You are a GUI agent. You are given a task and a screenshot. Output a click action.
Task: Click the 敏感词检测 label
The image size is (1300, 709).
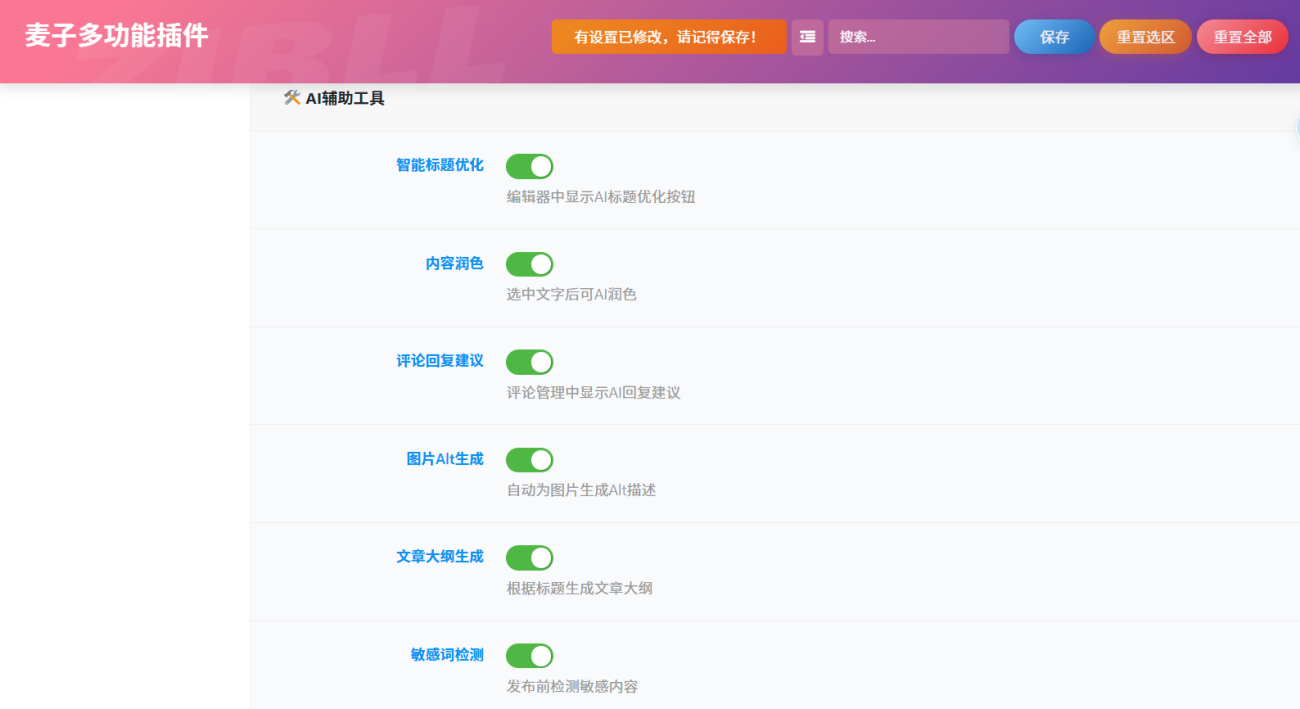[x=447, y=655]
